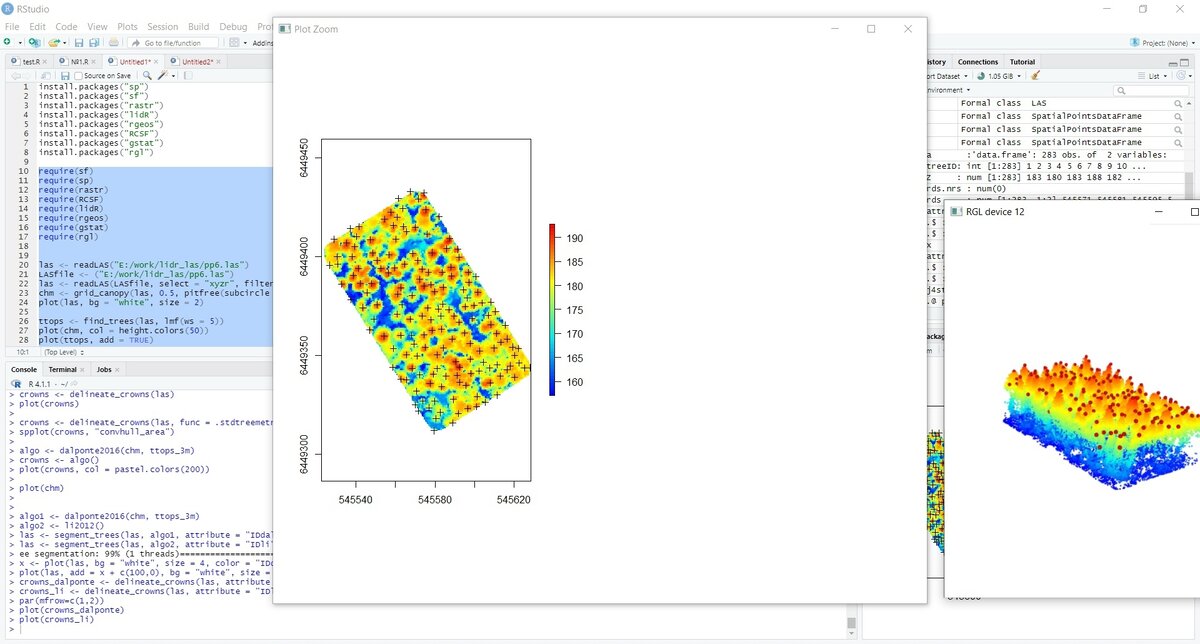
Task: Click the broom clear workspace icon
Action: (1035, 76)
